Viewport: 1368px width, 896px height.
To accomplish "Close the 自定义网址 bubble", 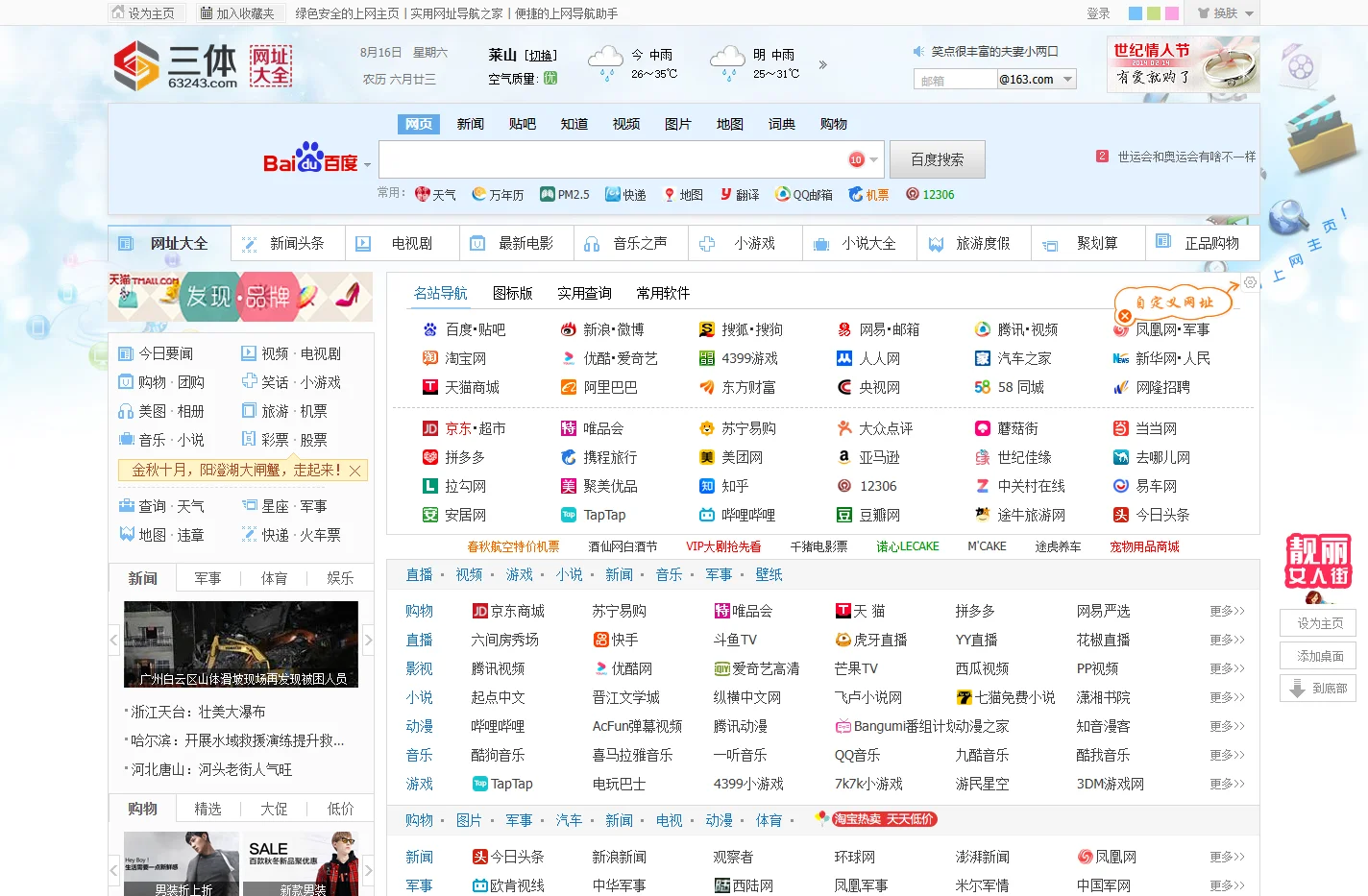I will (x=1124, y=315).
